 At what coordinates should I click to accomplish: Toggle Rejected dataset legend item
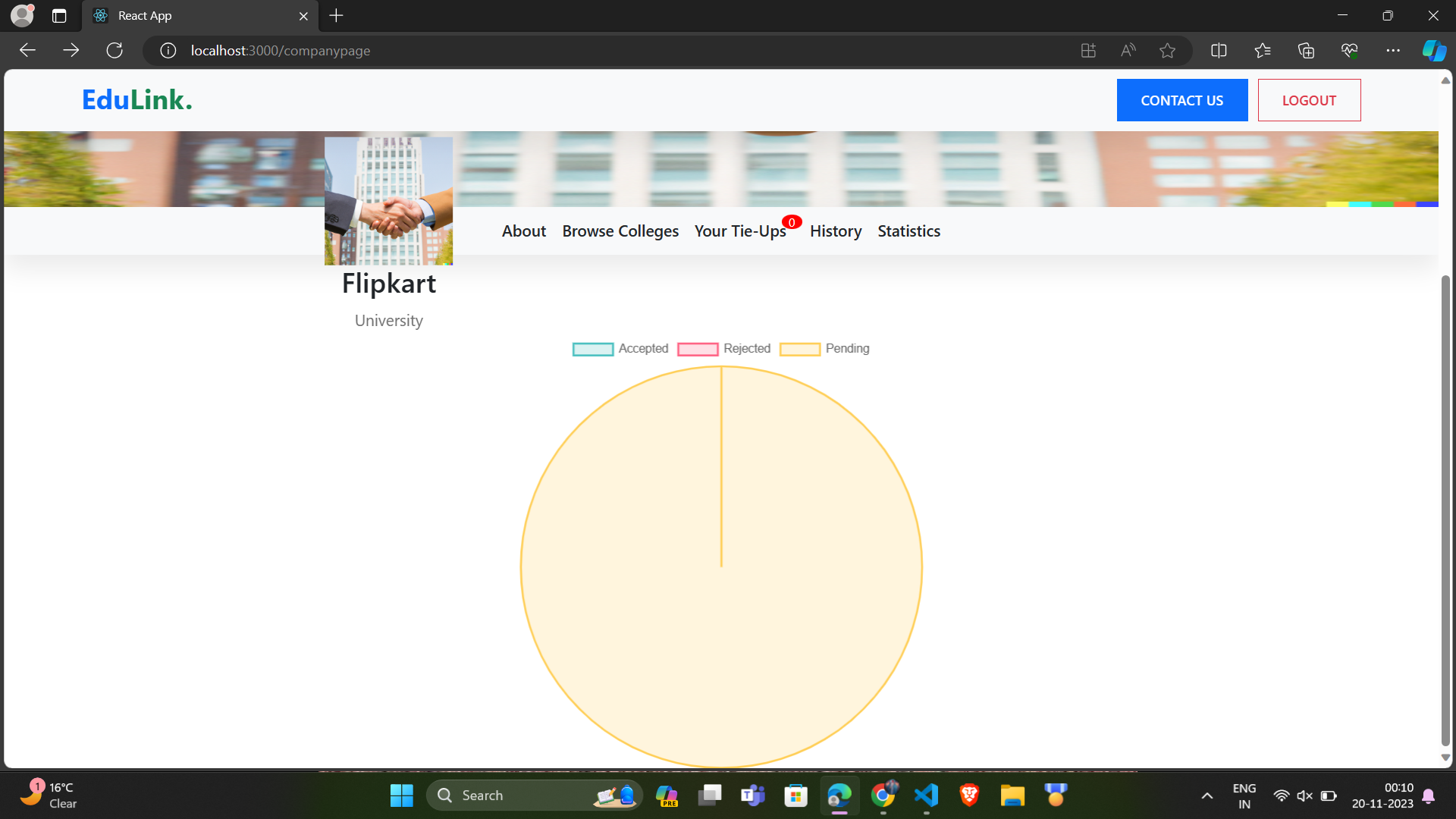click(x=724, y=349)
